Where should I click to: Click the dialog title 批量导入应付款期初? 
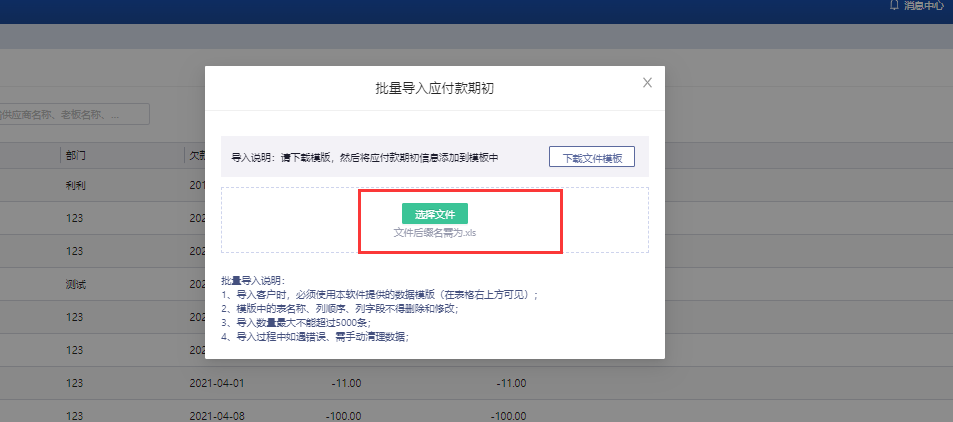coord(434,88)
